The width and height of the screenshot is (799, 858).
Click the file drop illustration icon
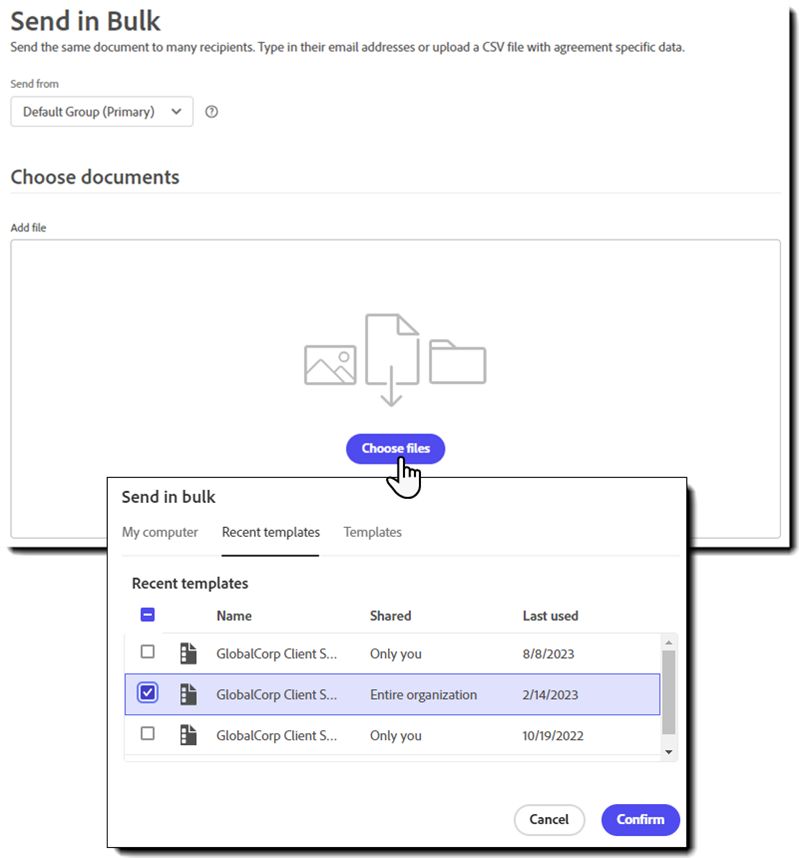(395, 360)
